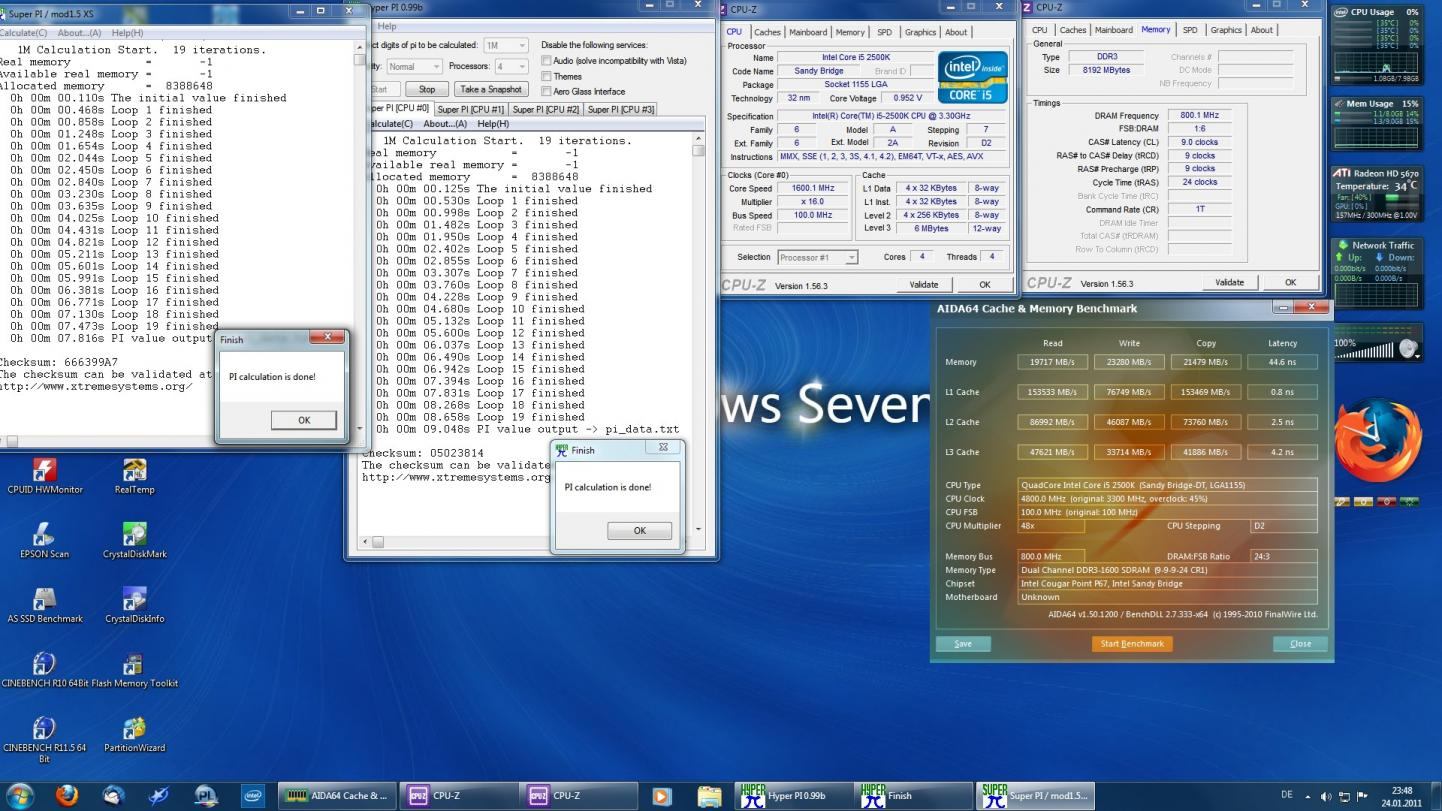Open AS SSD Benchmark desktop icon

[x=45, y=605]
